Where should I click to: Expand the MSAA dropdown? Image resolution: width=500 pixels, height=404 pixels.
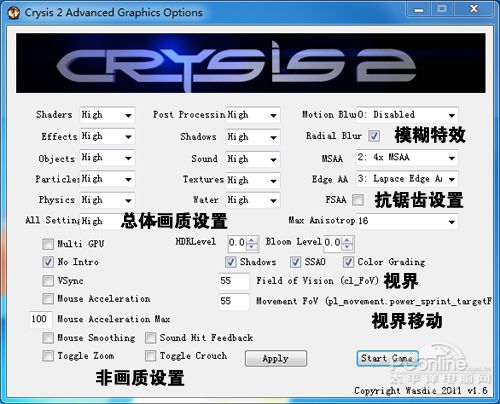(407, 157)
